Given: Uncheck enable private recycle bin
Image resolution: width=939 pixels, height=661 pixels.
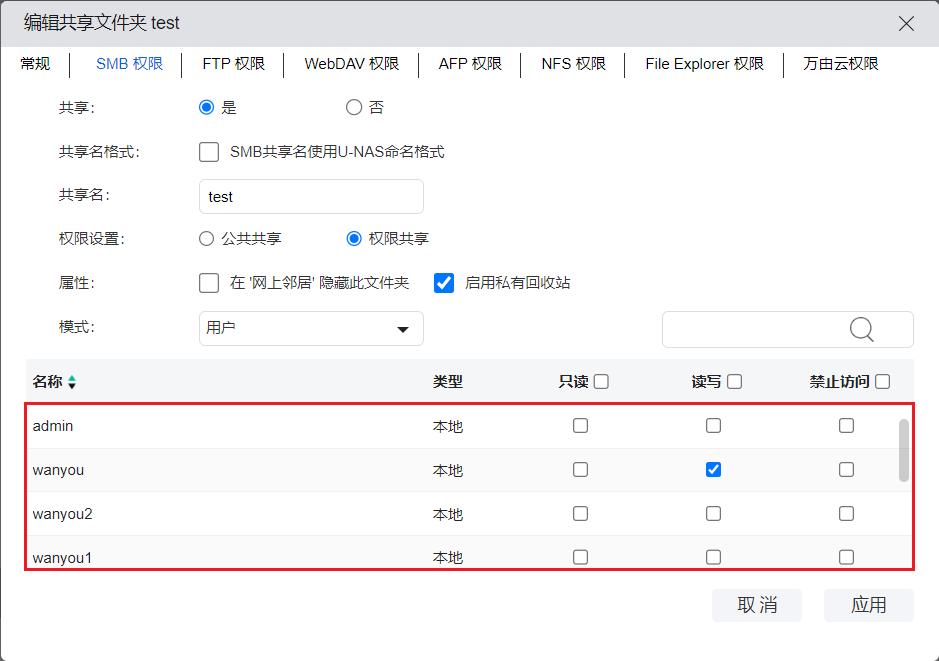Looking at the screenshot, I should [444, 283].
